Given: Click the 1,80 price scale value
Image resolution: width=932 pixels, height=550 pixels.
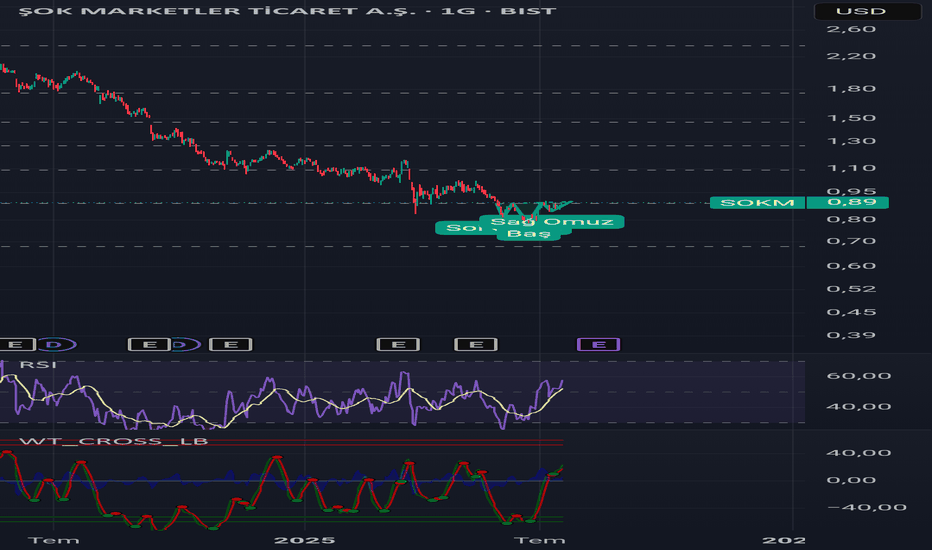Looking at the screenshot, I should [x=851, y=89].
